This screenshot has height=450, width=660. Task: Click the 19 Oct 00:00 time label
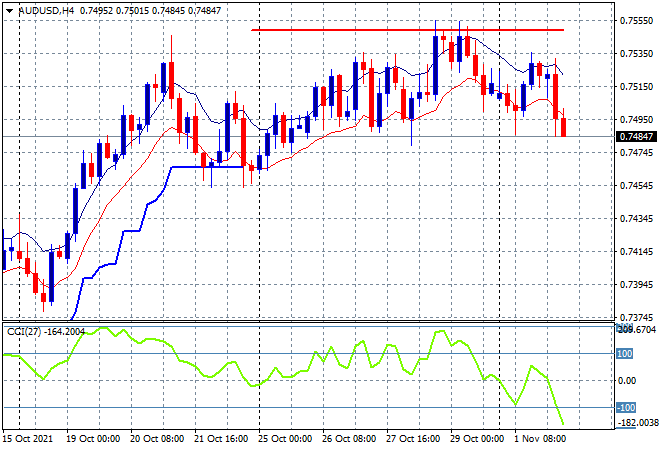(93, 439)
